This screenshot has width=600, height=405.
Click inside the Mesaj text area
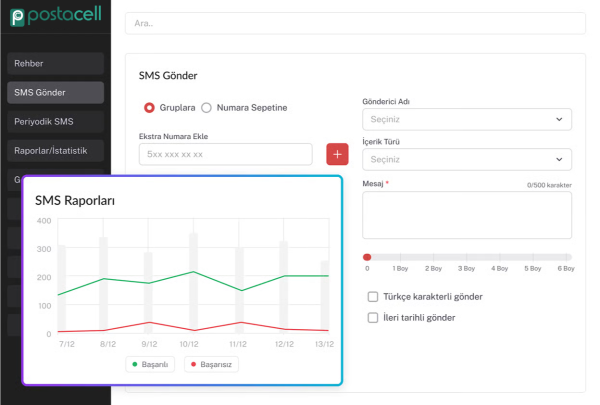[x=466, y=215]
